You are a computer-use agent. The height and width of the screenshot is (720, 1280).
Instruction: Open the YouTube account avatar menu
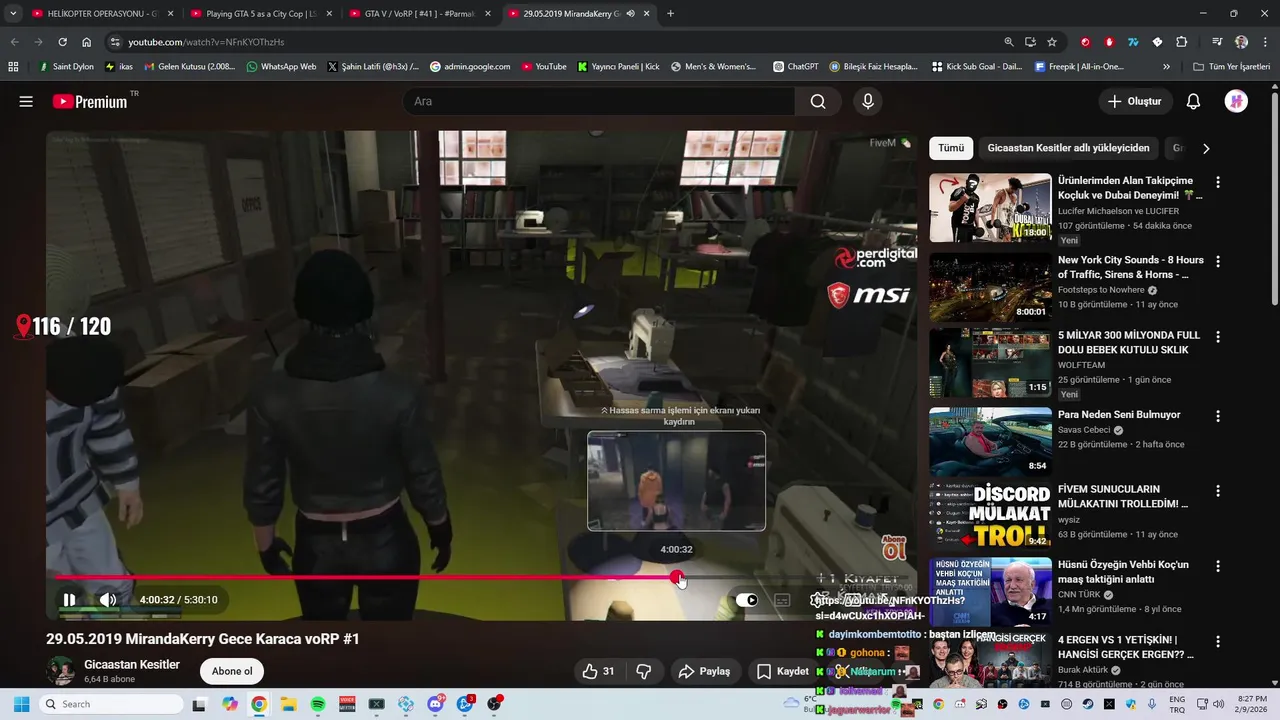coord(1236,101)
